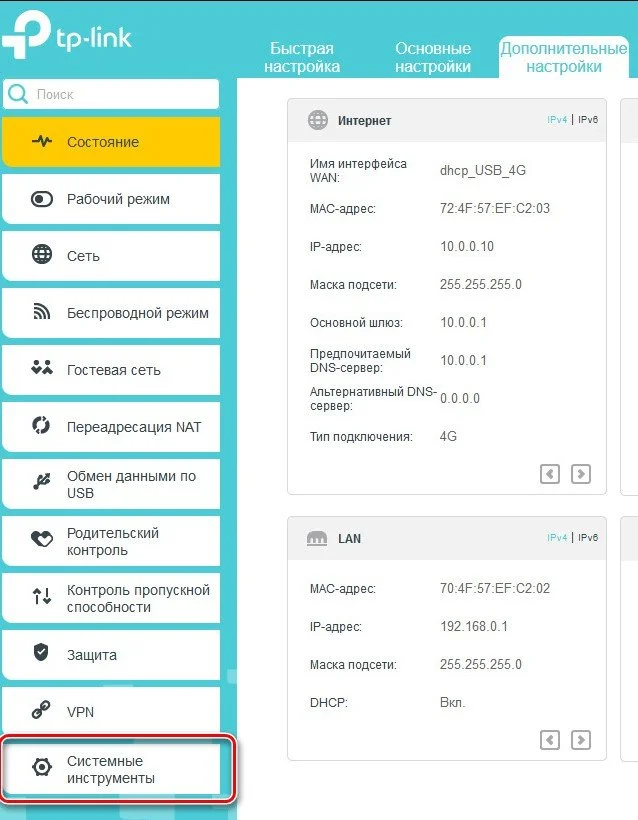Click the Гостевая сеть people icon

pos(42,368)
